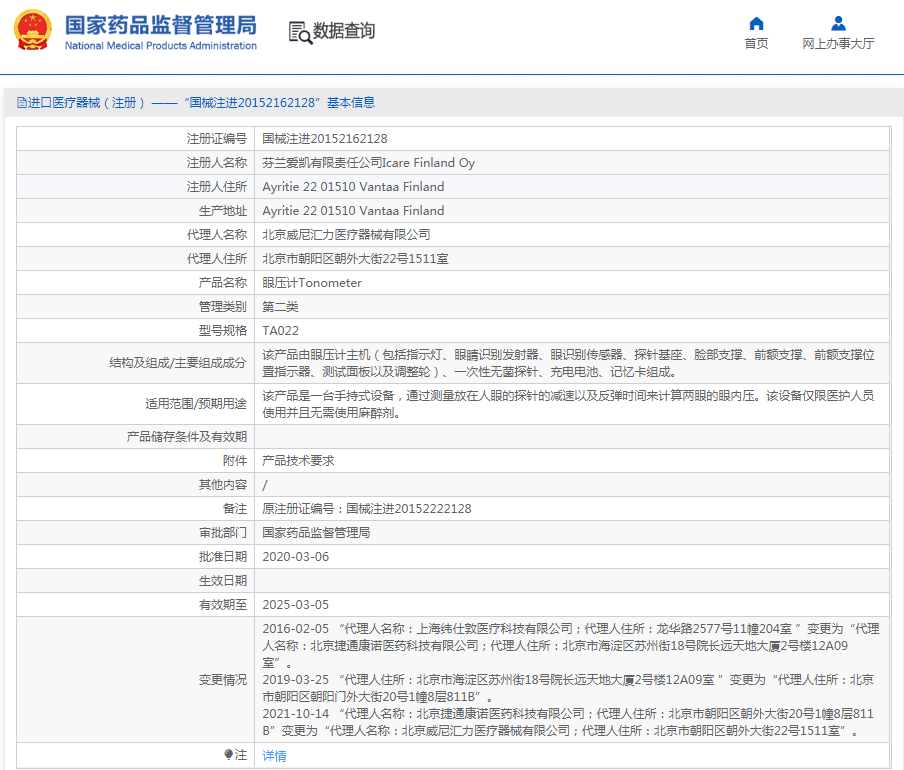
Task: Click the 变更情况 row label
Action: coord(223,680)
